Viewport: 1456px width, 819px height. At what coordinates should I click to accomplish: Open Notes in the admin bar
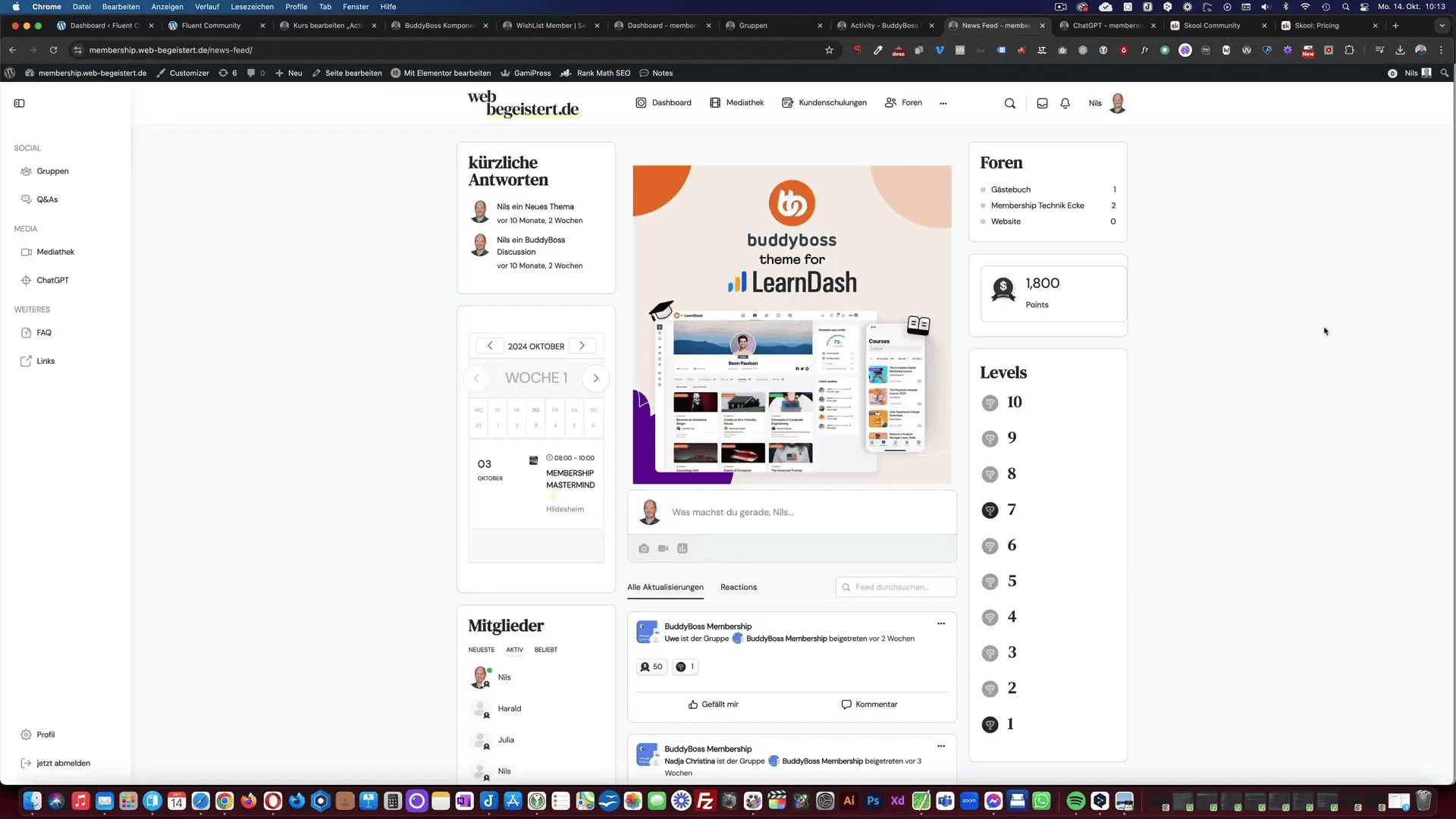coord(656,73)
